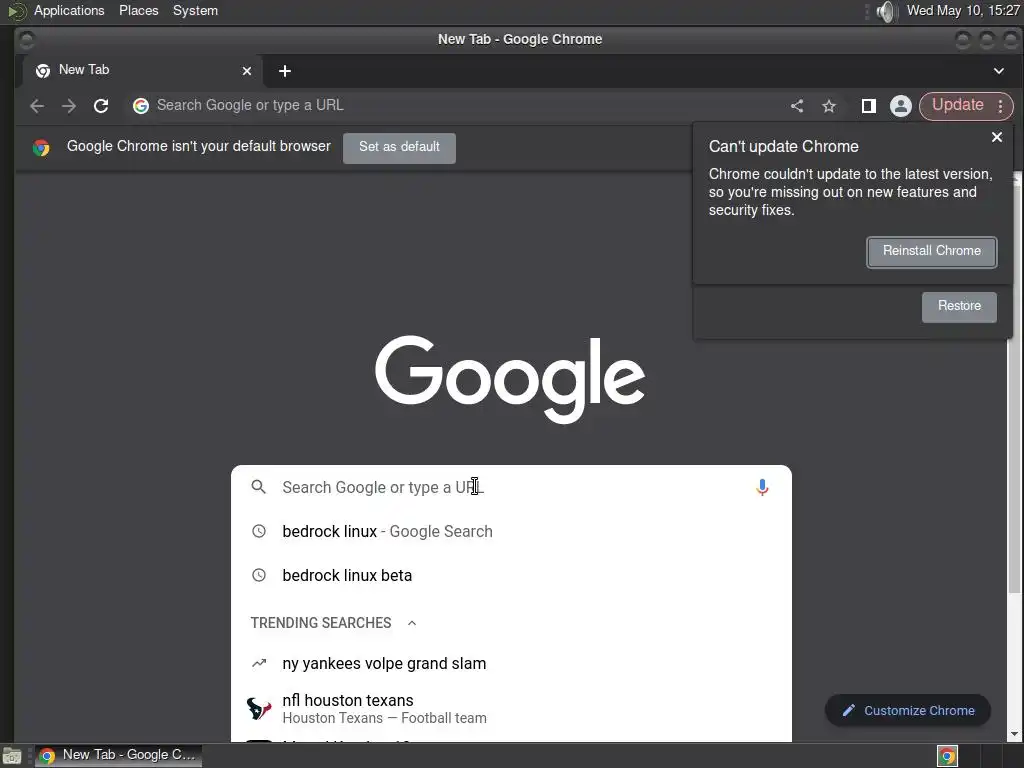This screenshot has height=768, width=1024.
Task: Click the Chrome logo in the default browser bar
Action: [x=41, y=148]
